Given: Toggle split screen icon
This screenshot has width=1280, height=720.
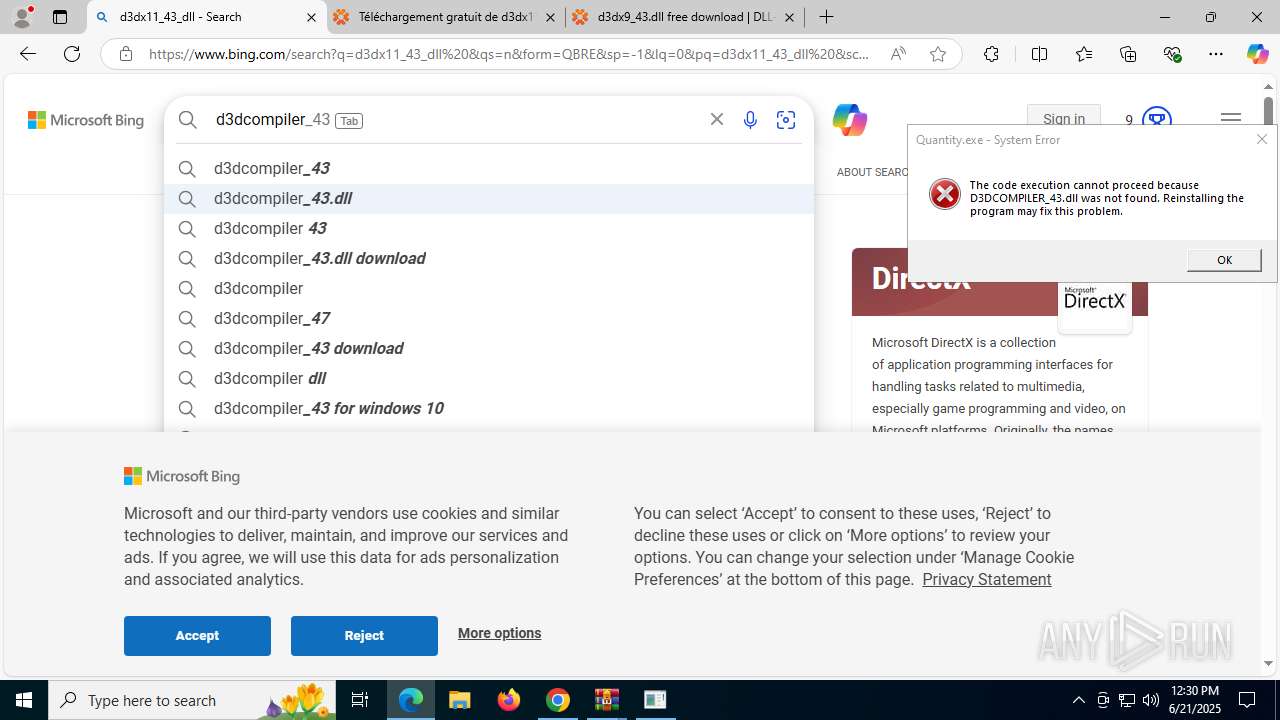Looking at the screenshot, I should (x=1039, y=54).
